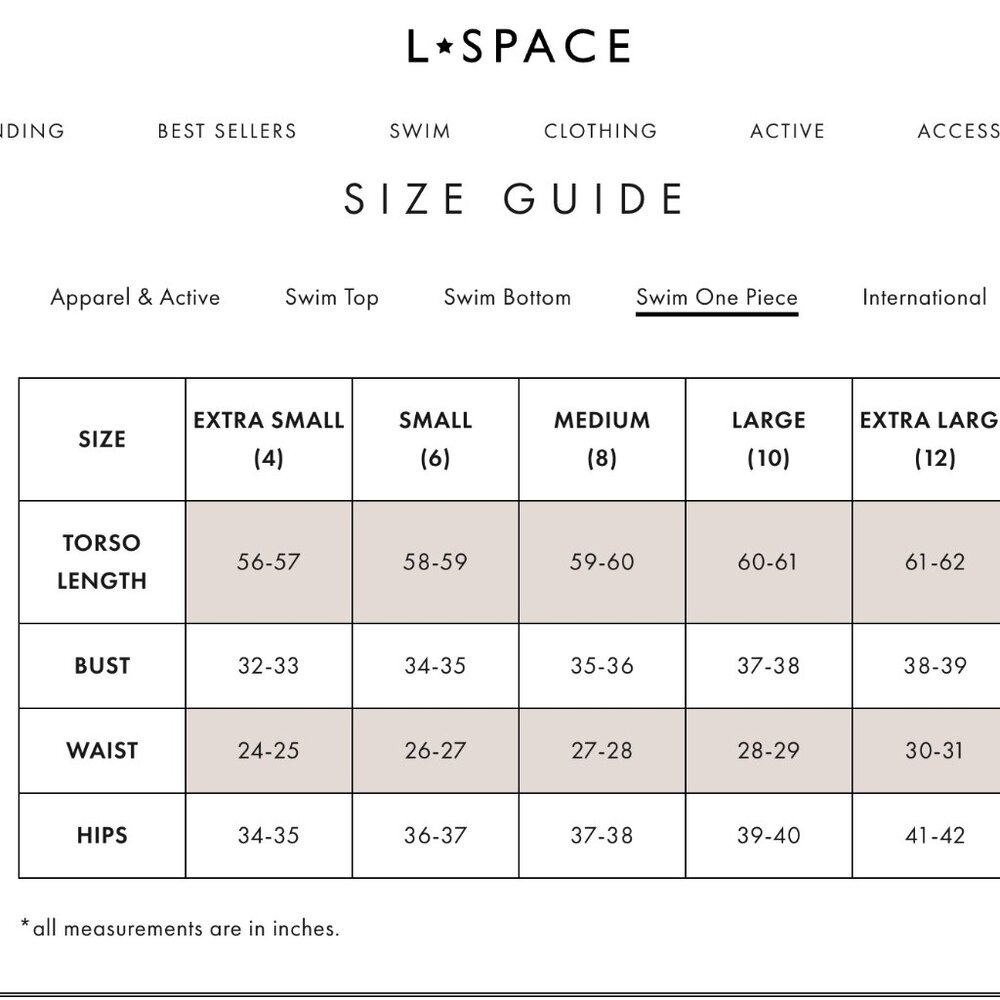Open the Accessories navigation item
Screen dimensions: 1000x1000
click(958, 131)
